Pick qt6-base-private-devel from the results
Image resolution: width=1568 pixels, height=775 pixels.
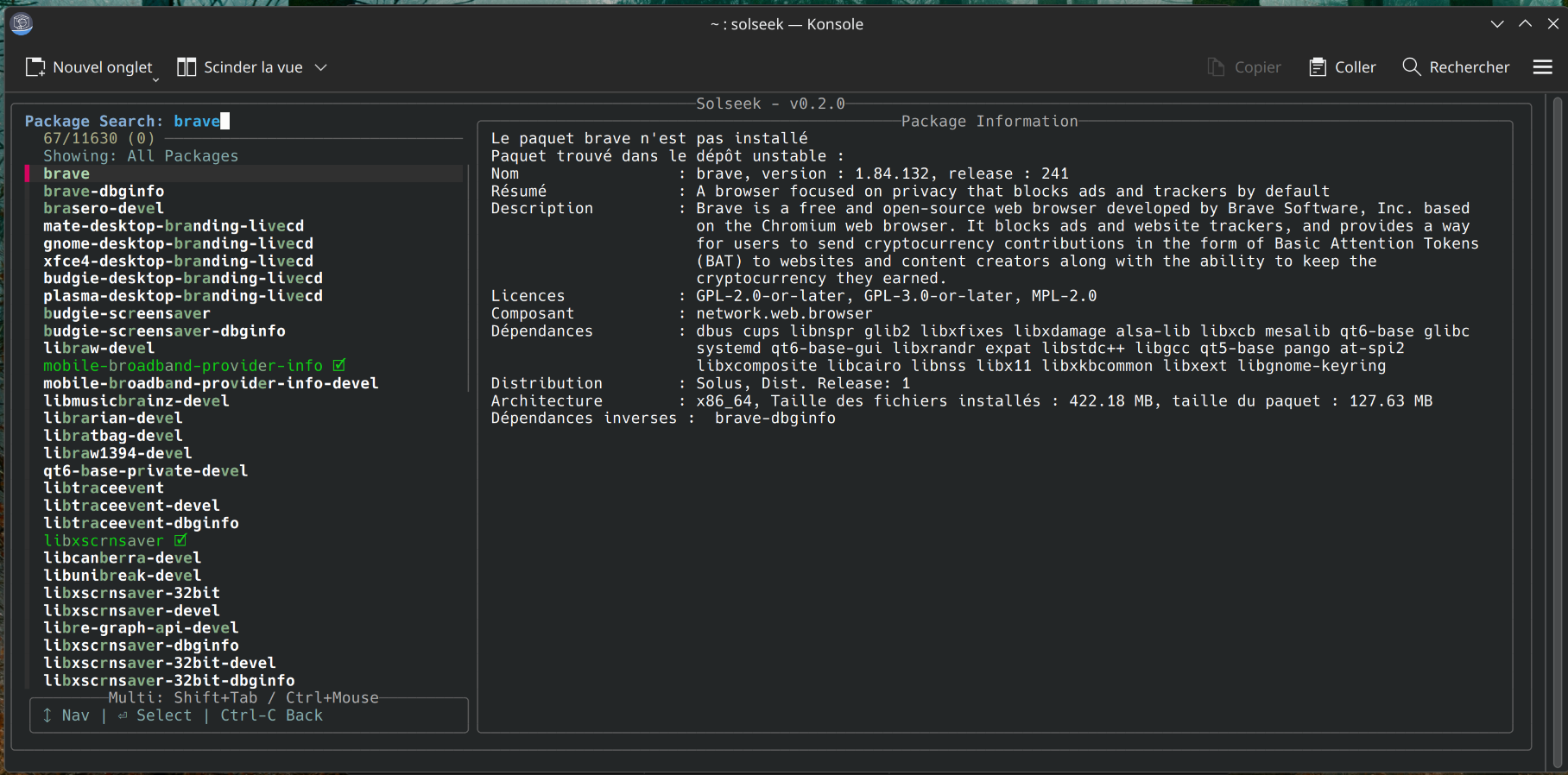(x=145, y=471)
